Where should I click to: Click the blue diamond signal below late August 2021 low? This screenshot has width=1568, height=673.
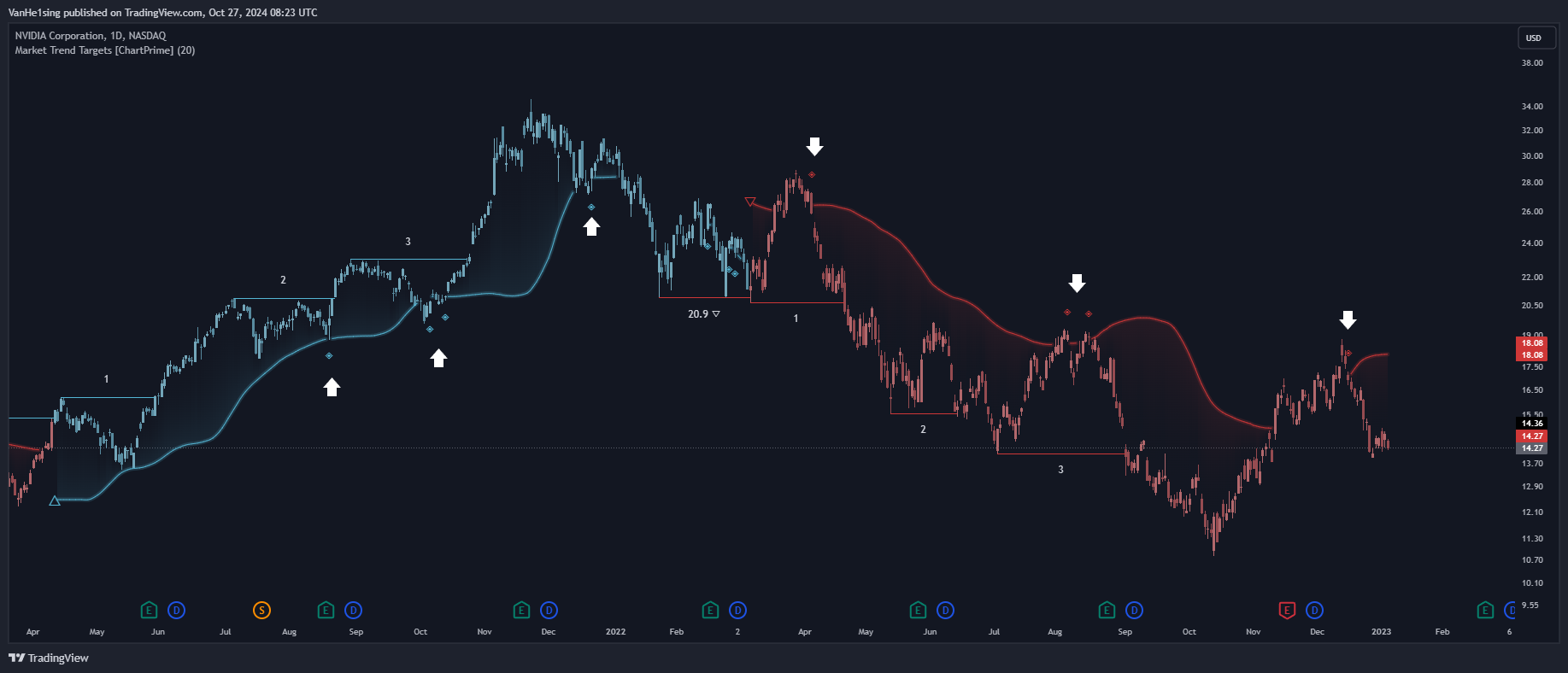[x=329, y=355]
